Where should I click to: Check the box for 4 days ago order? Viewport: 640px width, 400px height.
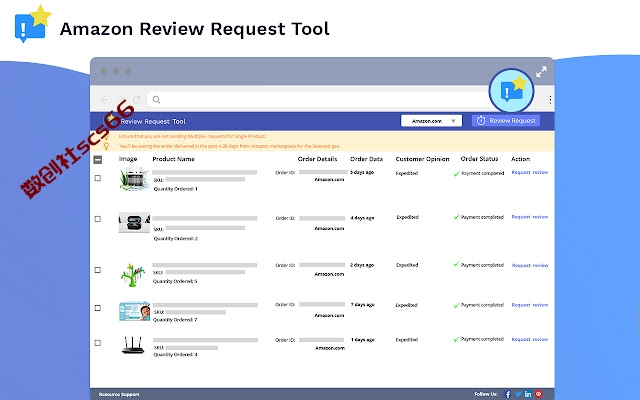[x=98, y=219]
